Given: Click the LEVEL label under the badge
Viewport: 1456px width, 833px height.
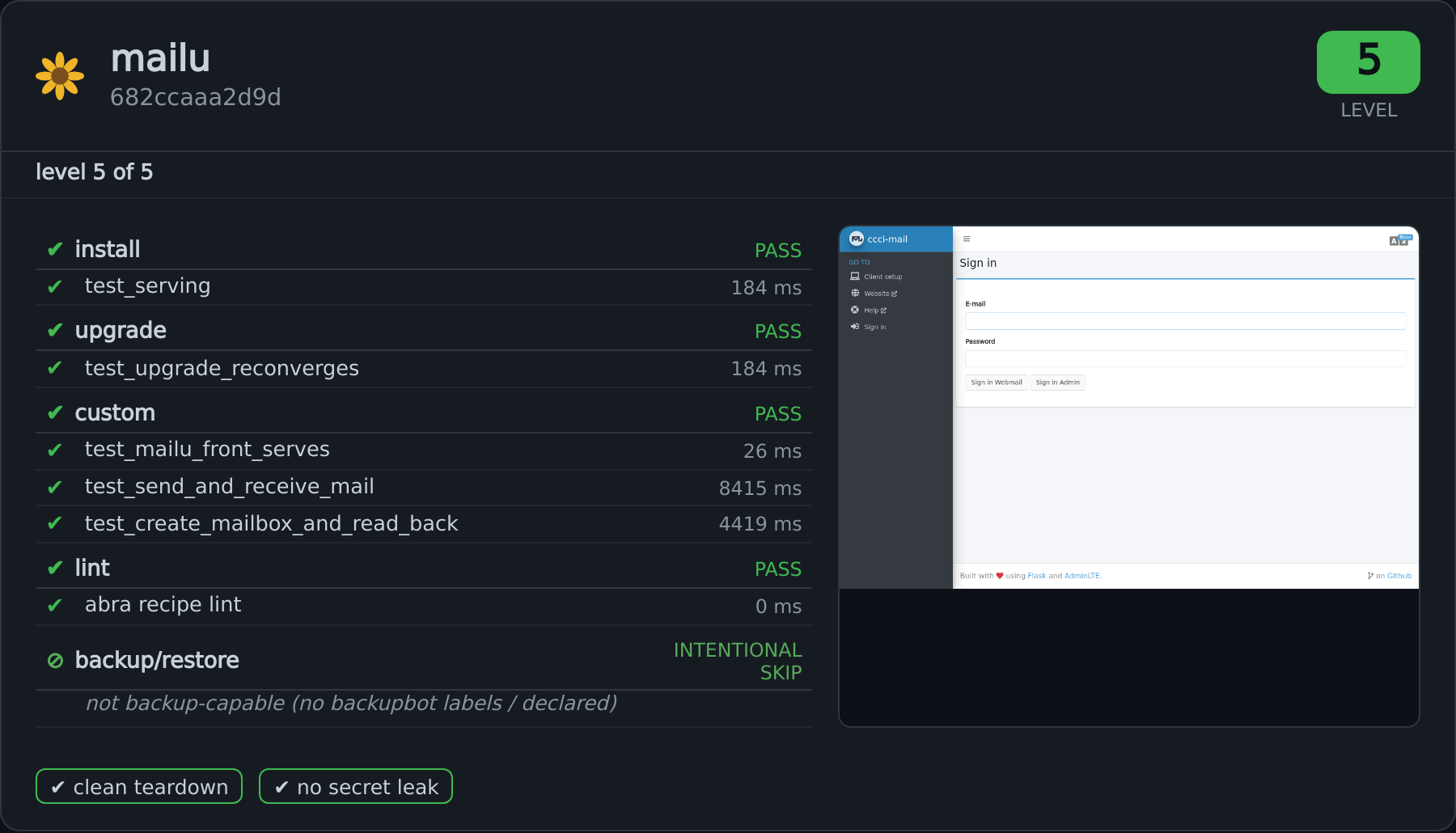Looking at the screenshot, I should click(x=1369, y=110).
